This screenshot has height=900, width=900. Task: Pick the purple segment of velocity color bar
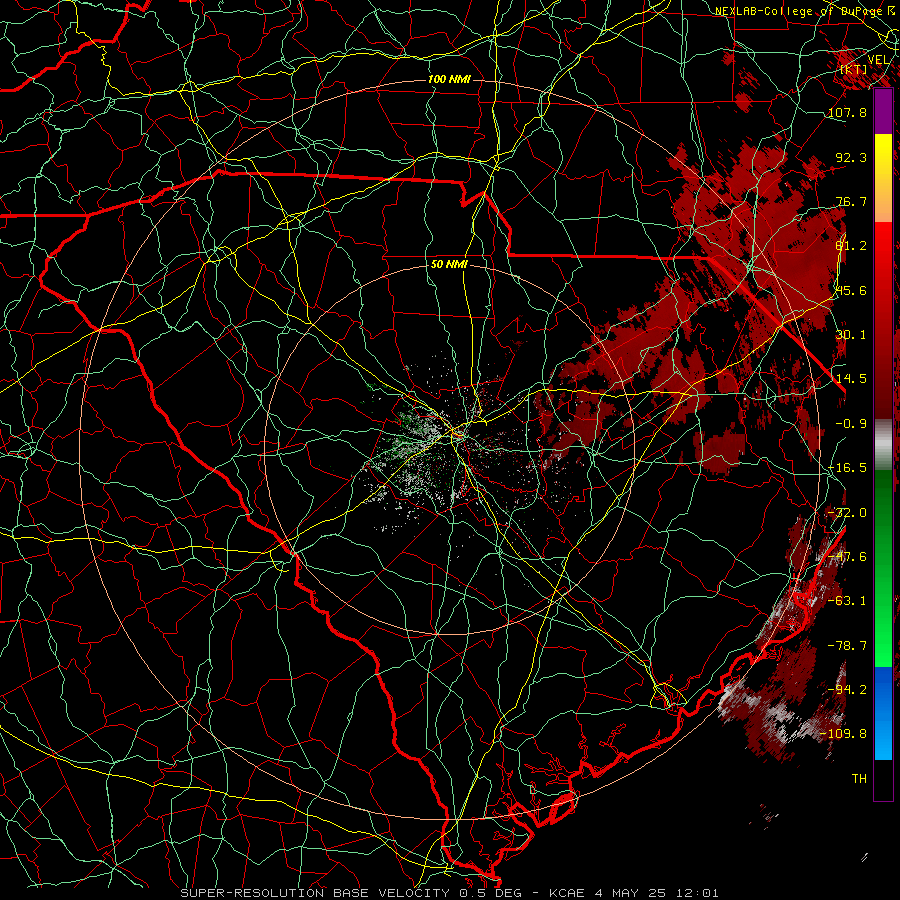click(x=883, y=112)
